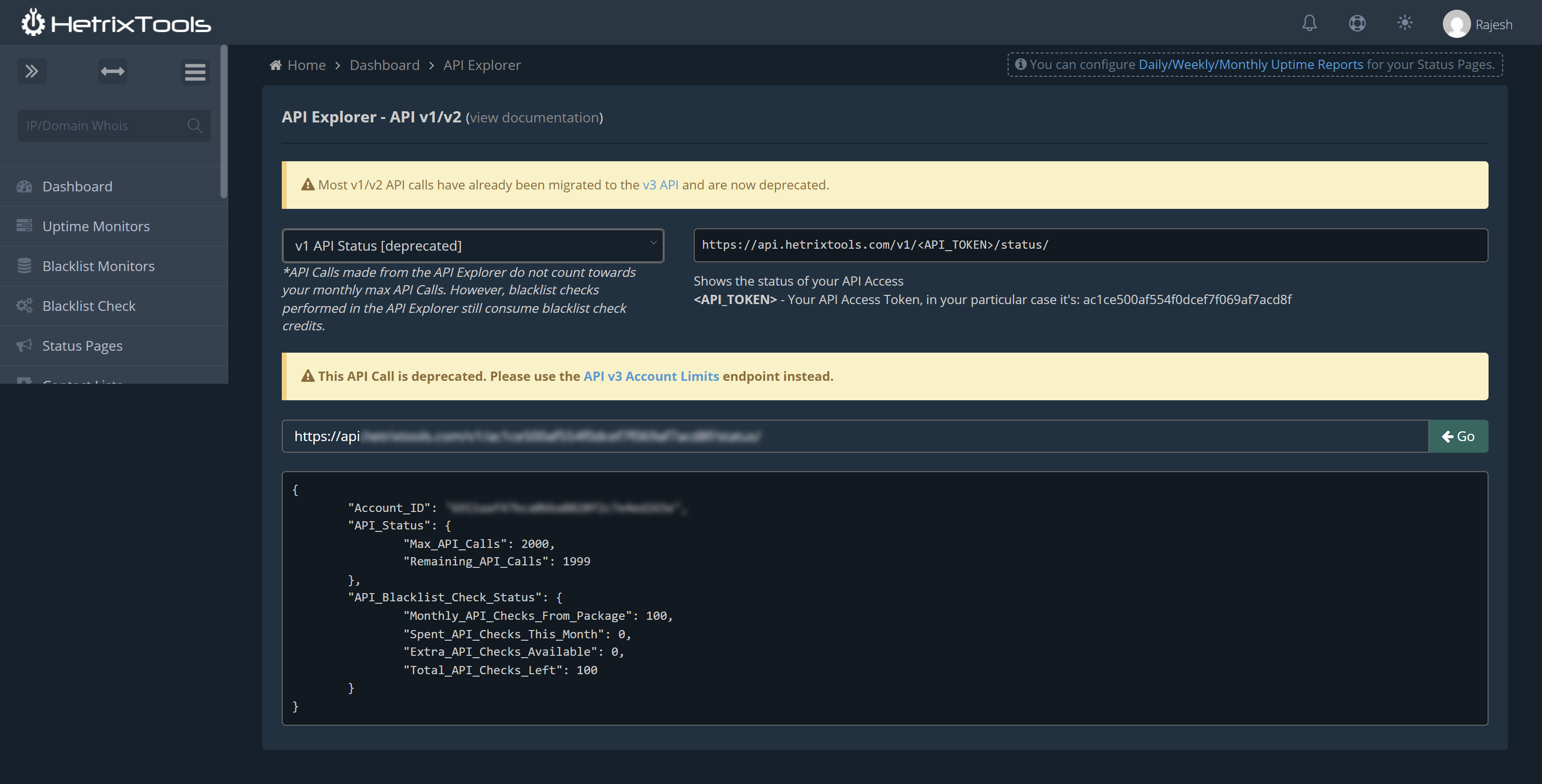The image size is (1542, 784).
Task: Open Rajesh user avatar menu
Action: point(1477,24)
